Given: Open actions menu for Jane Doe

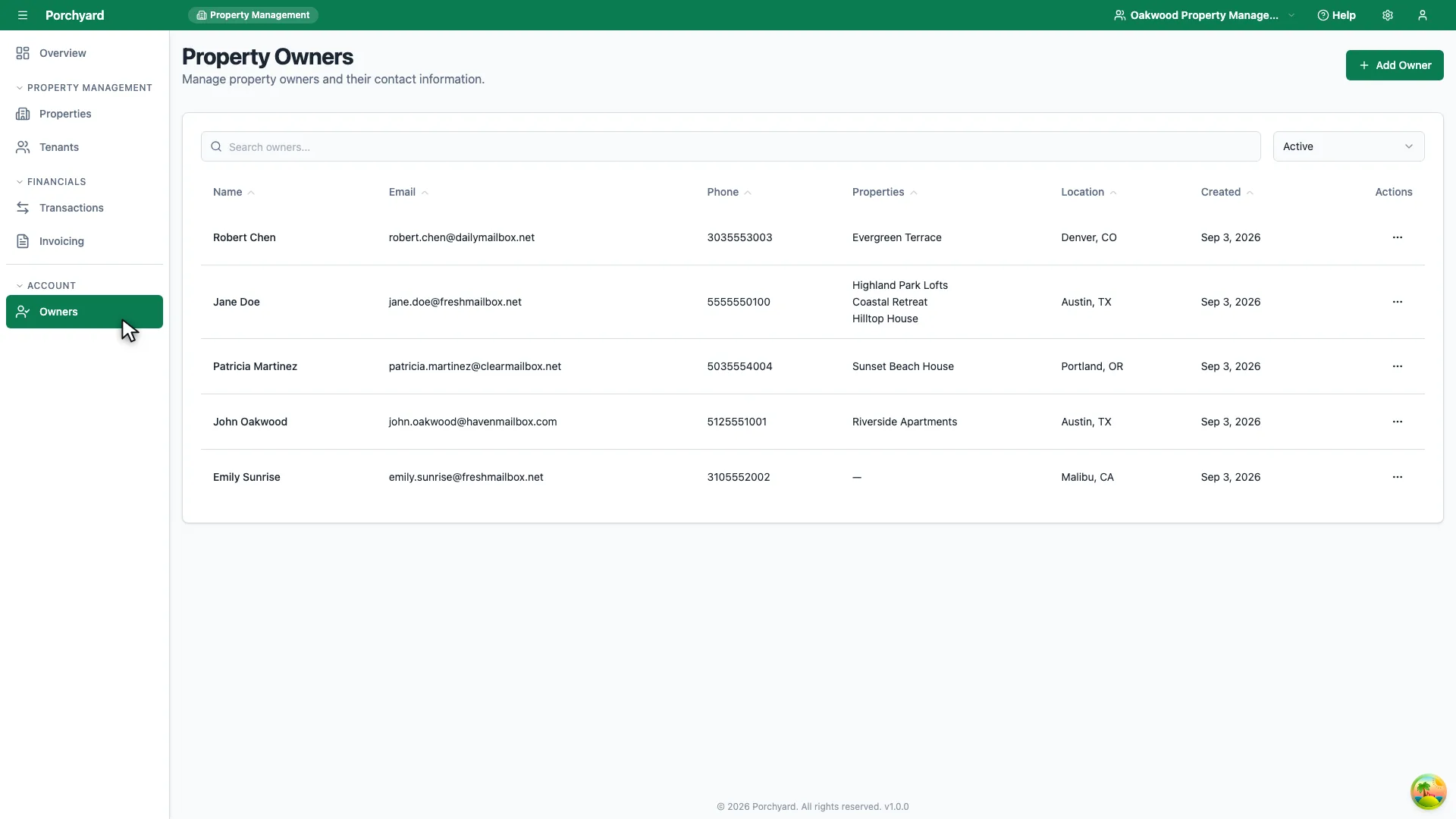Looking at the screenshot, I should [x=1397, y=302].
